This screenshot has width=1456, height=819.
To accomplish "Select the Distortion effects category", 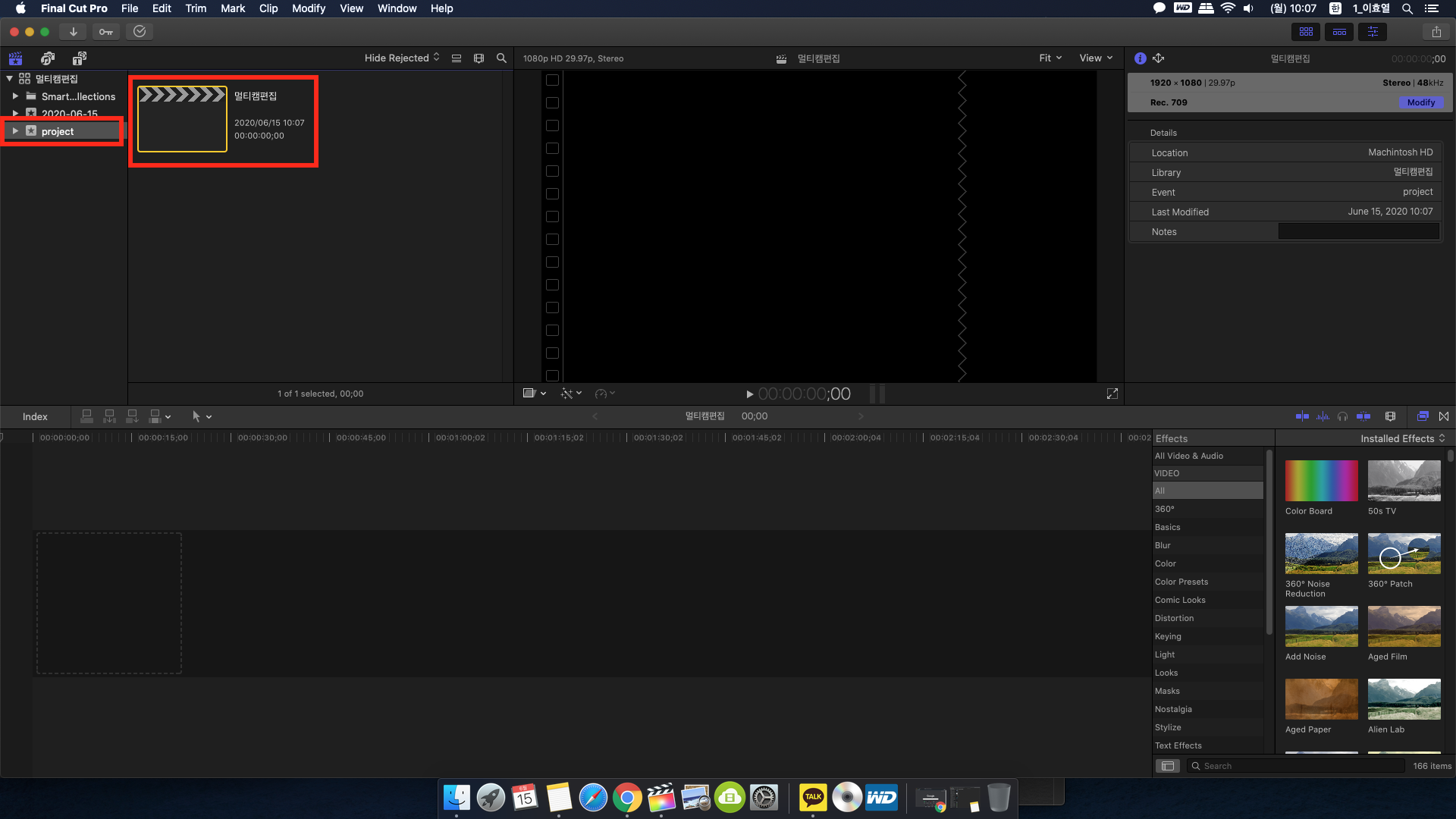I will point(1174,618).
